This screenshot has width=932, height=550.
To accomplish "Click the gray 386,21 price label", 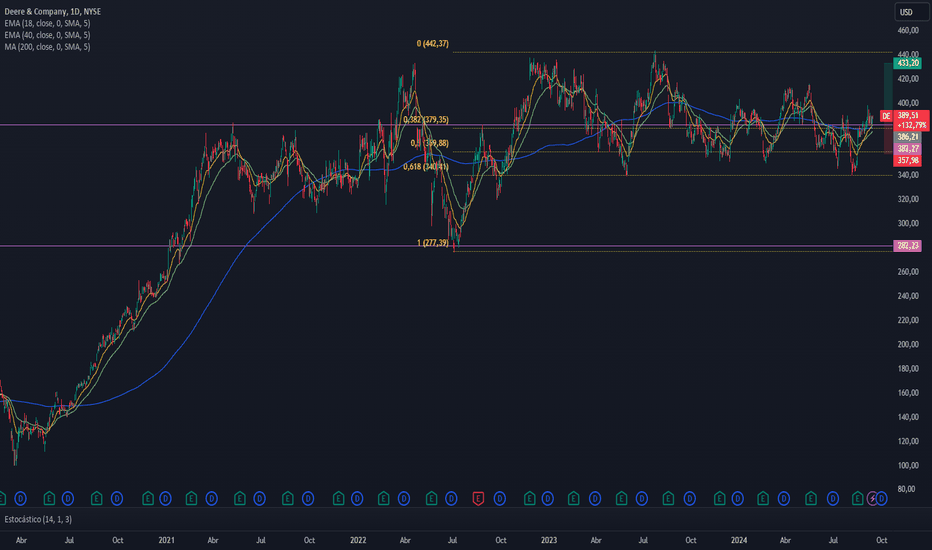I will (909, 137).
